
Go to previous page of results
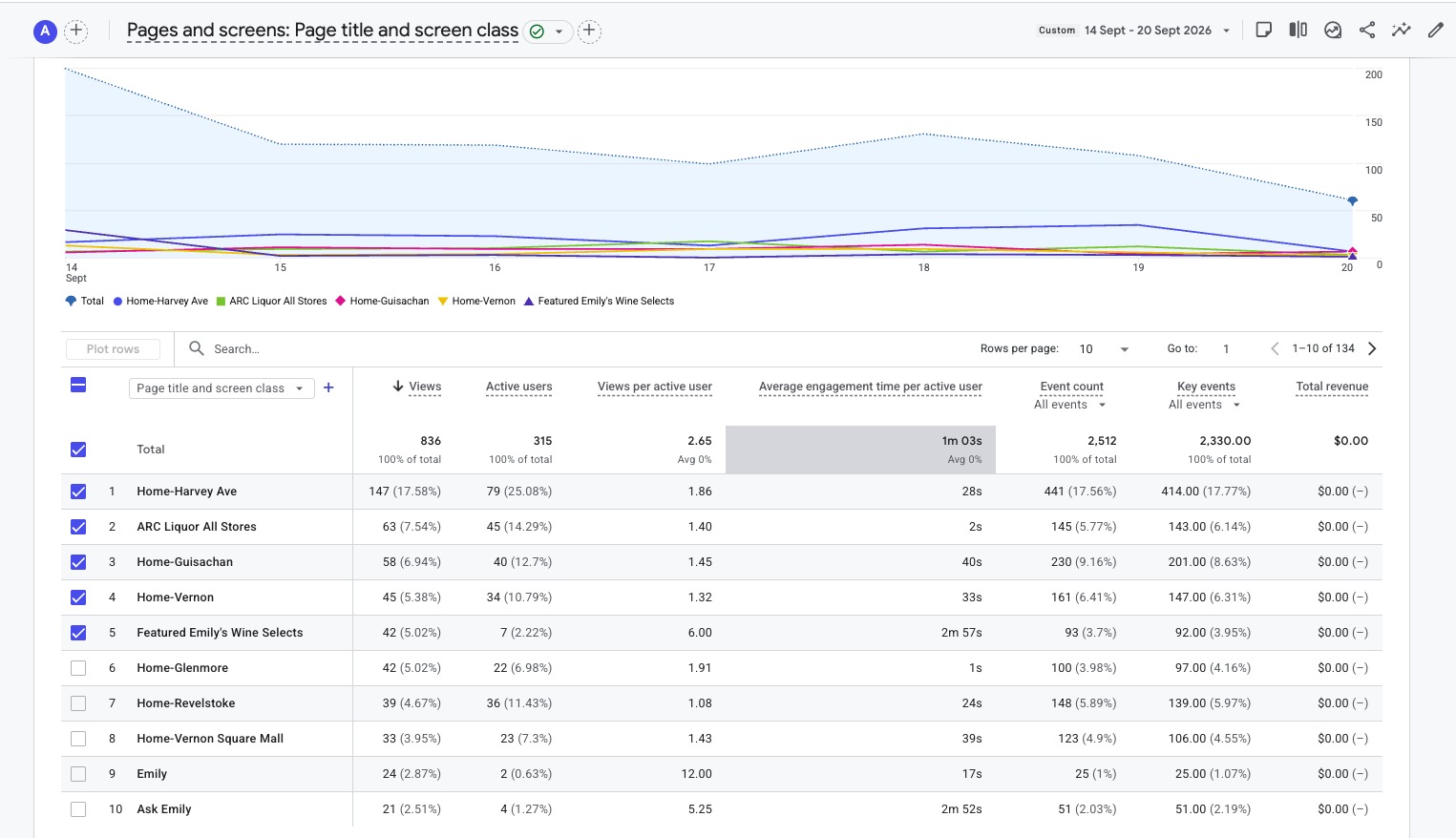(1275, 348)
